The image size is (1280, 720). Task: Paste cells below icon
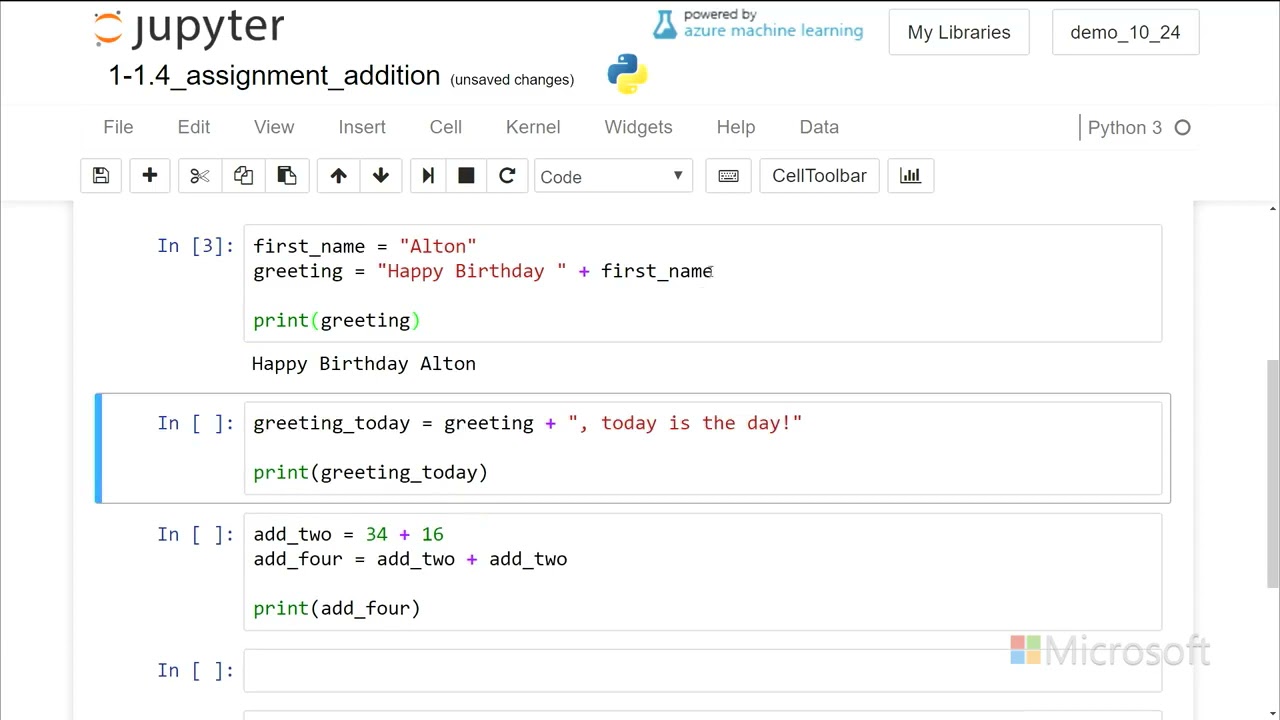tap(287, 176)
